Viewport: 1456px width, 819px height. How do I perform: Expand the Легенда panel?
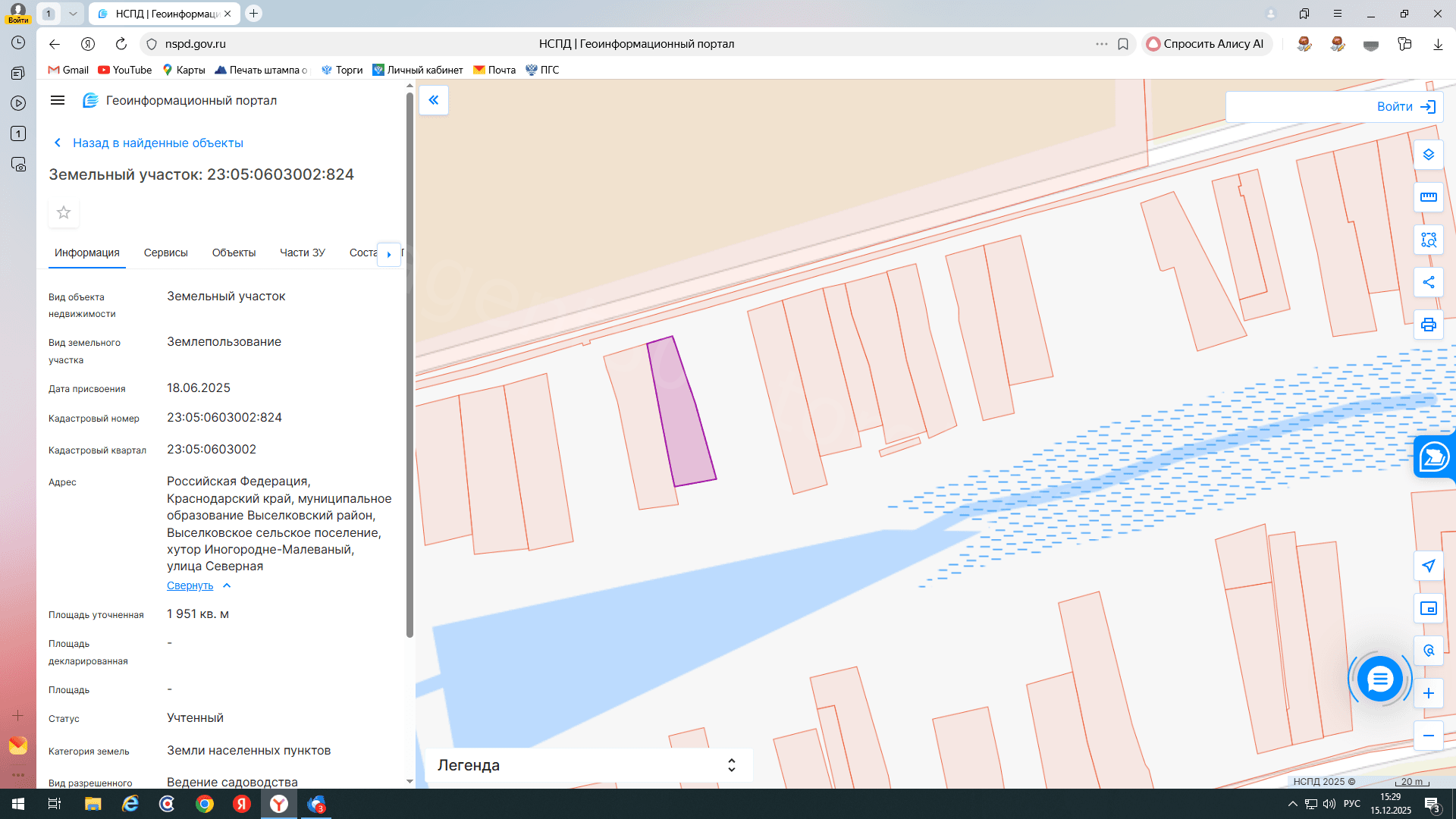(x=731, y=765)
